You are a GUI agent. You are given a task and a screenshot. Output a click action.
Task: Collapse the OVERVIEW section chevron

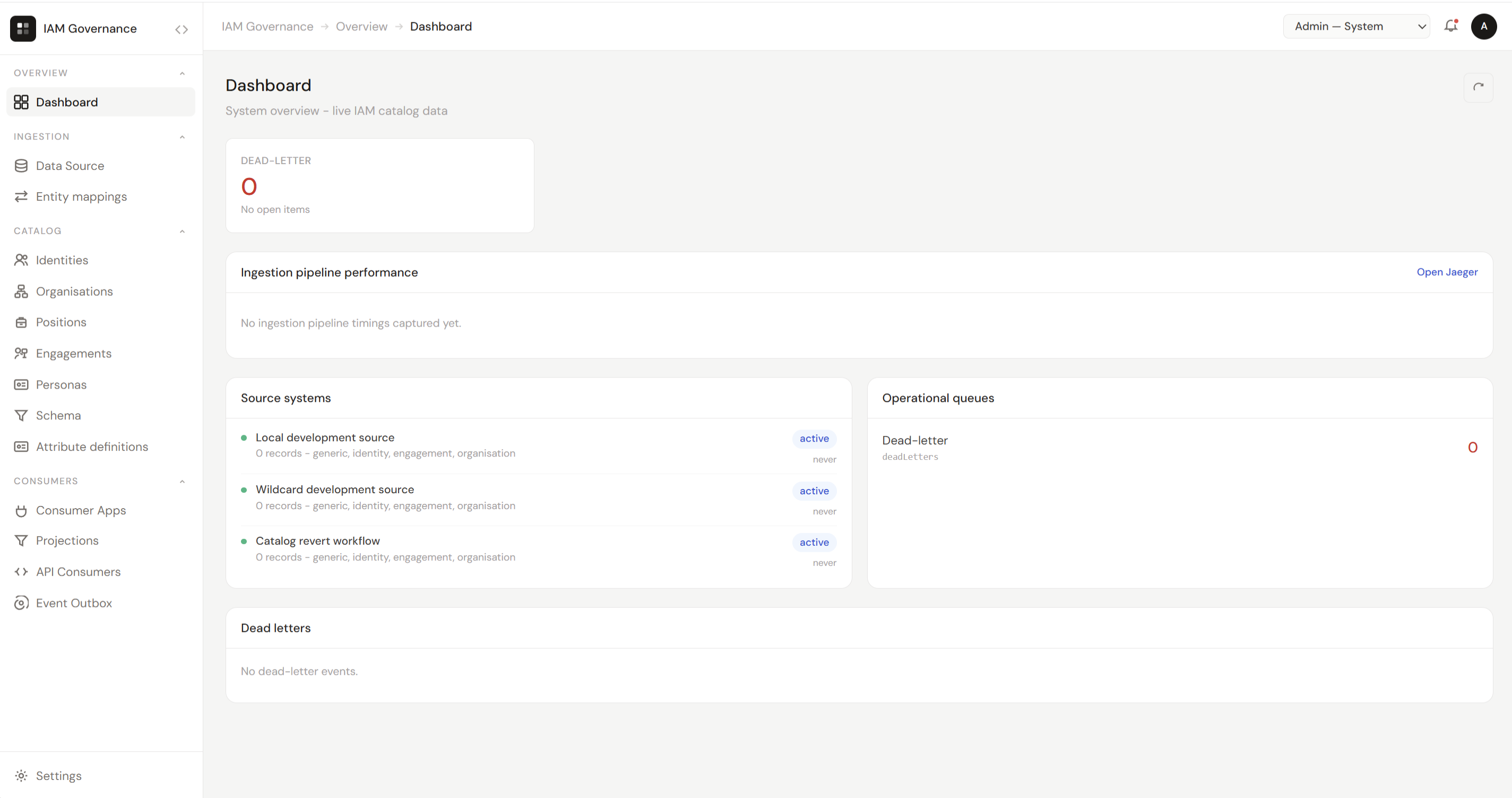[x=182, y=73]
